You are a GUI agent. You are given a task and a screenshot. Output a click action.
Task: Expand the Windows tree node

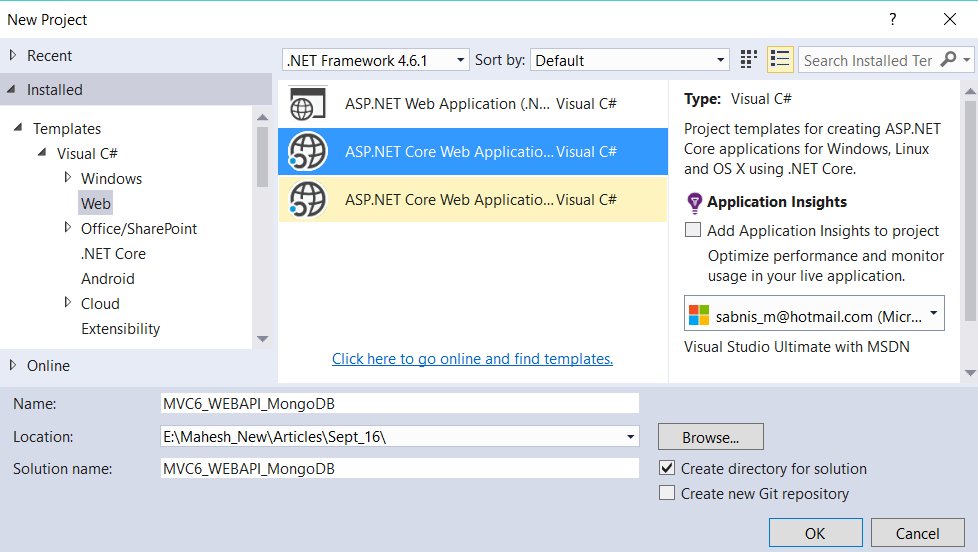pyautogui.click(x=67, y=177)
